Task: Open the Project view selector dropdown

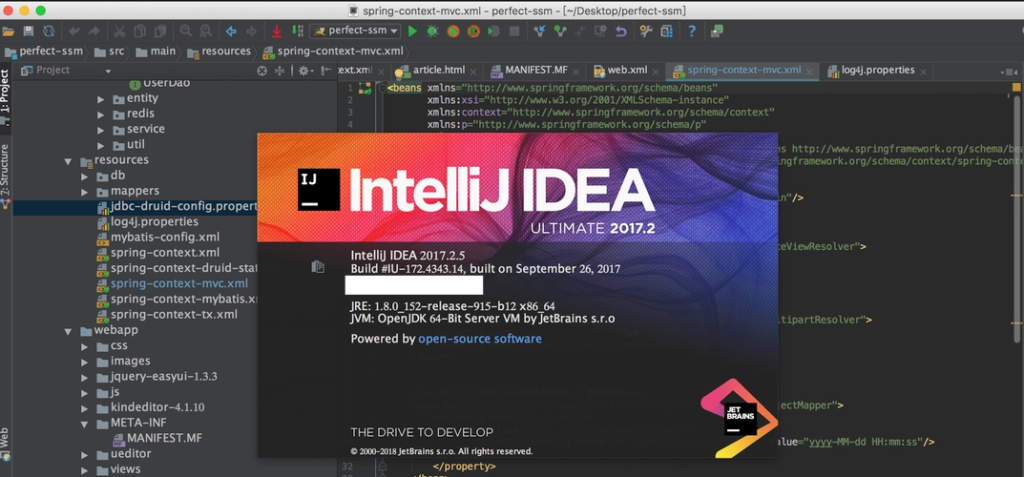Action: pyautogui.click(x=108, y=71)
